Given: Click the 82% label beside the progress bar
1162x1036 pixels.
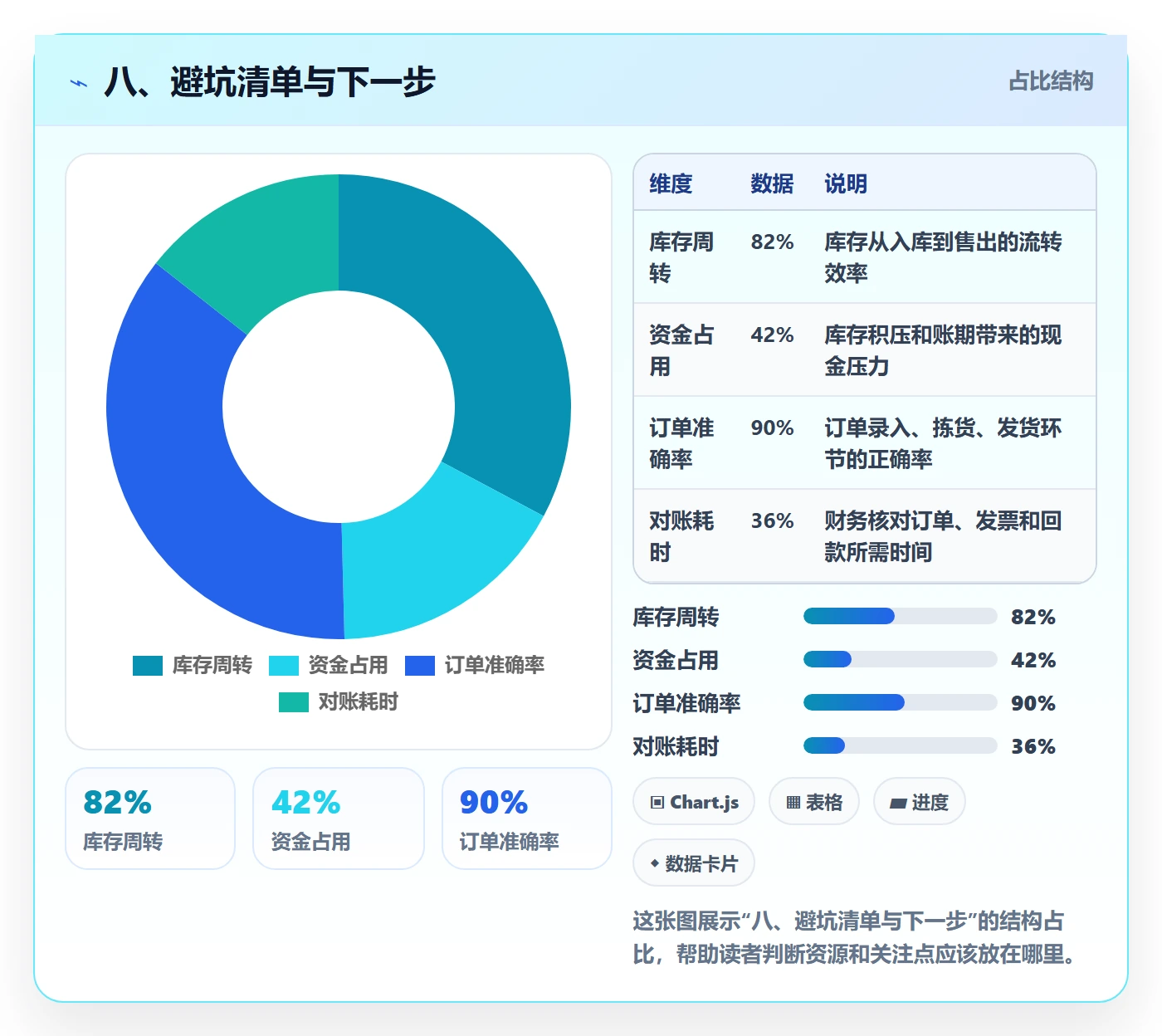Looking at the screenshot, I should [x=1033, y=617].
